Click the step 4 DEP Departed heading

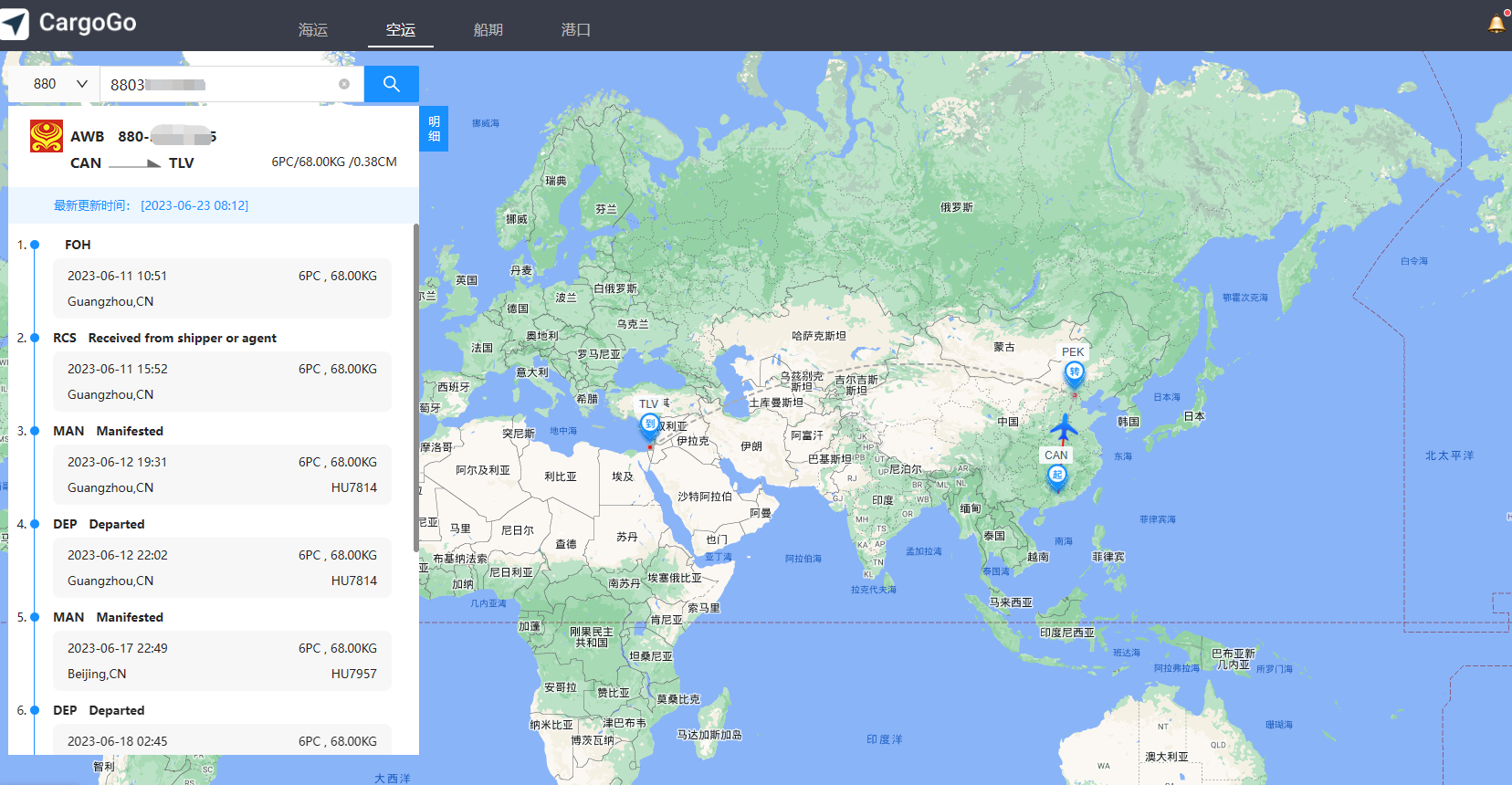(99, 524)
